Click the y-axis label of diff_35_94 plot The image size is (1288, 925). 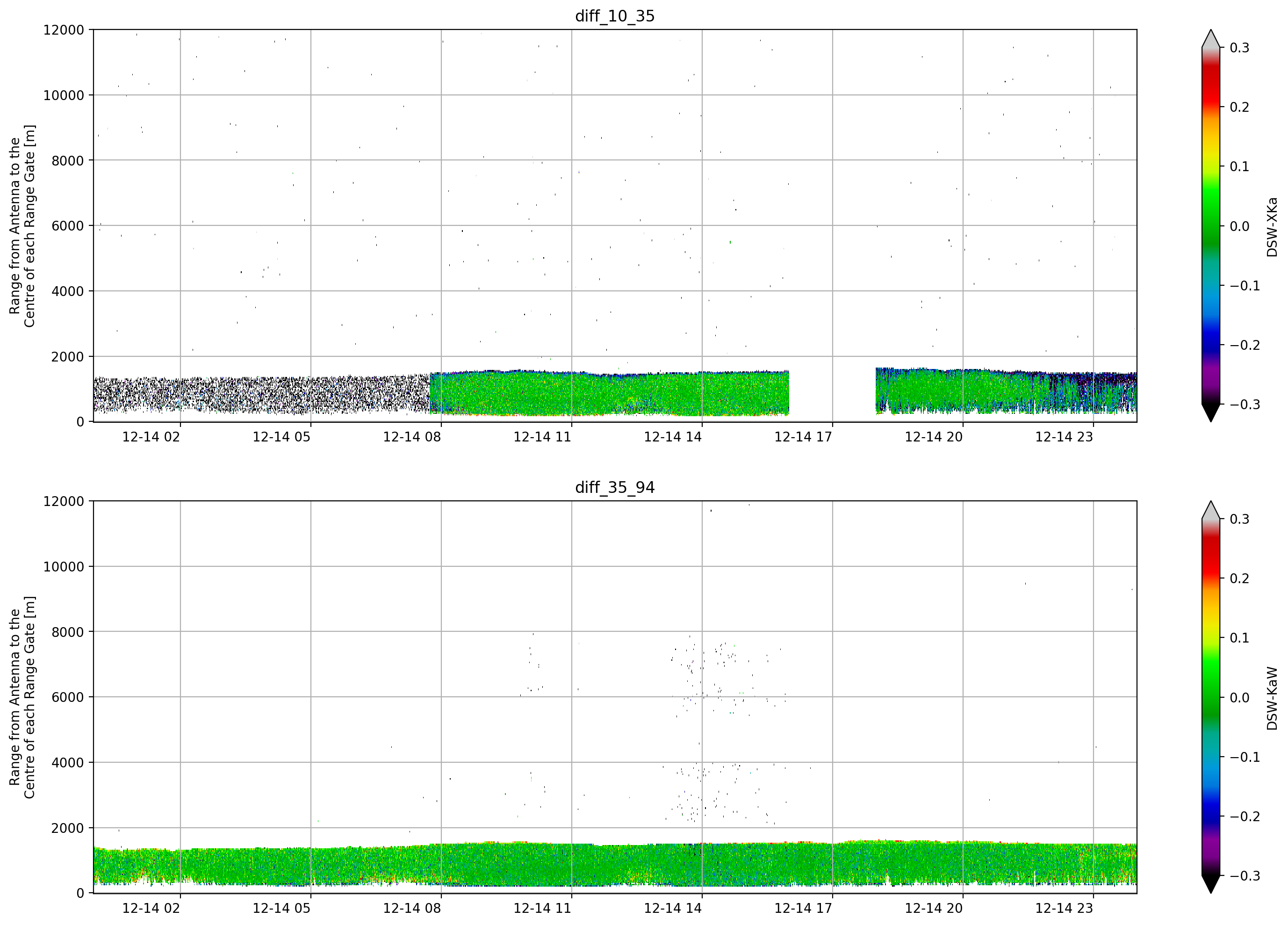tap(22, 697)
